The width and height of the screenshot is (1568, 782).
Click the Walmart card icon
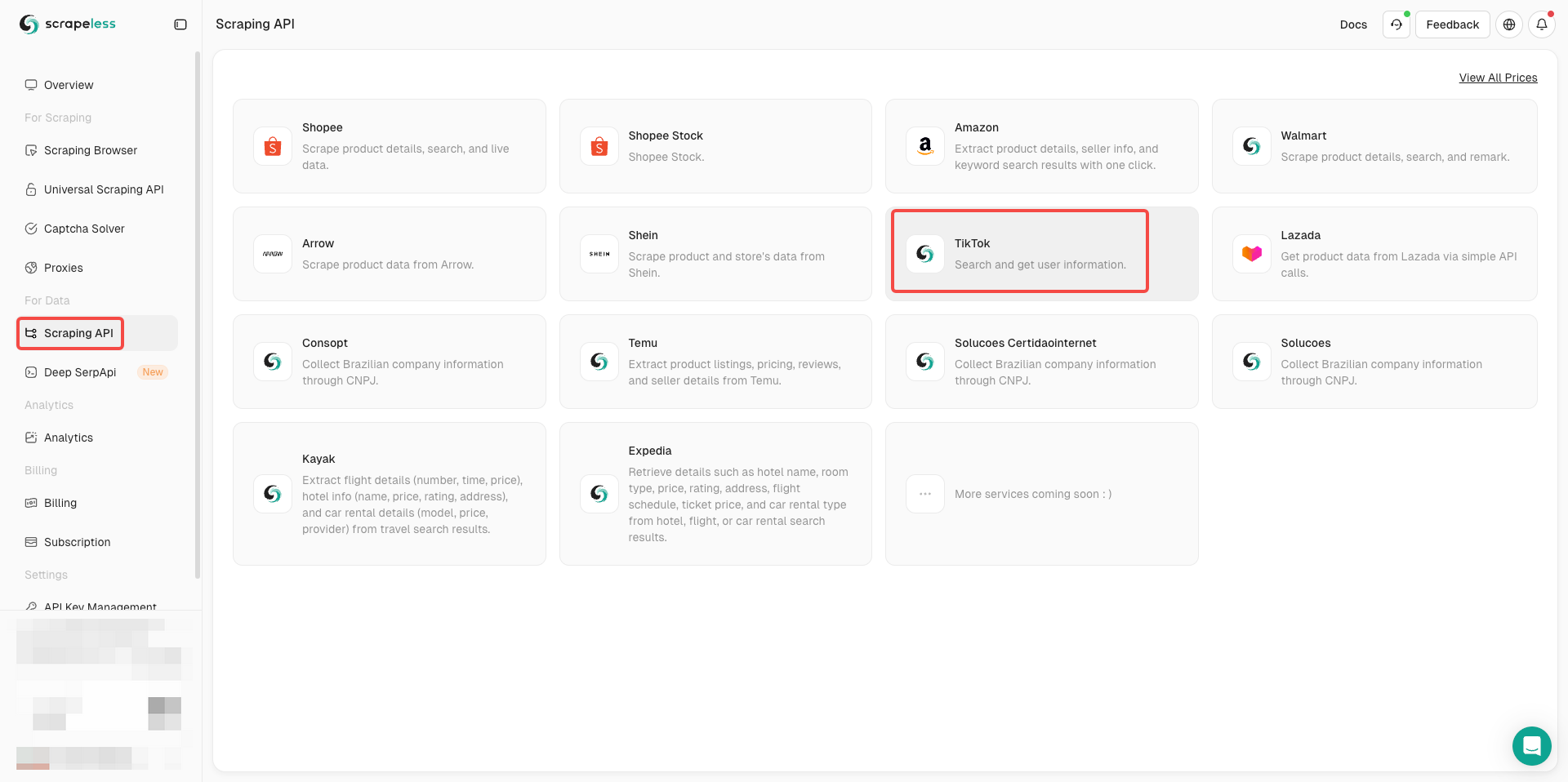[1252, 146]
